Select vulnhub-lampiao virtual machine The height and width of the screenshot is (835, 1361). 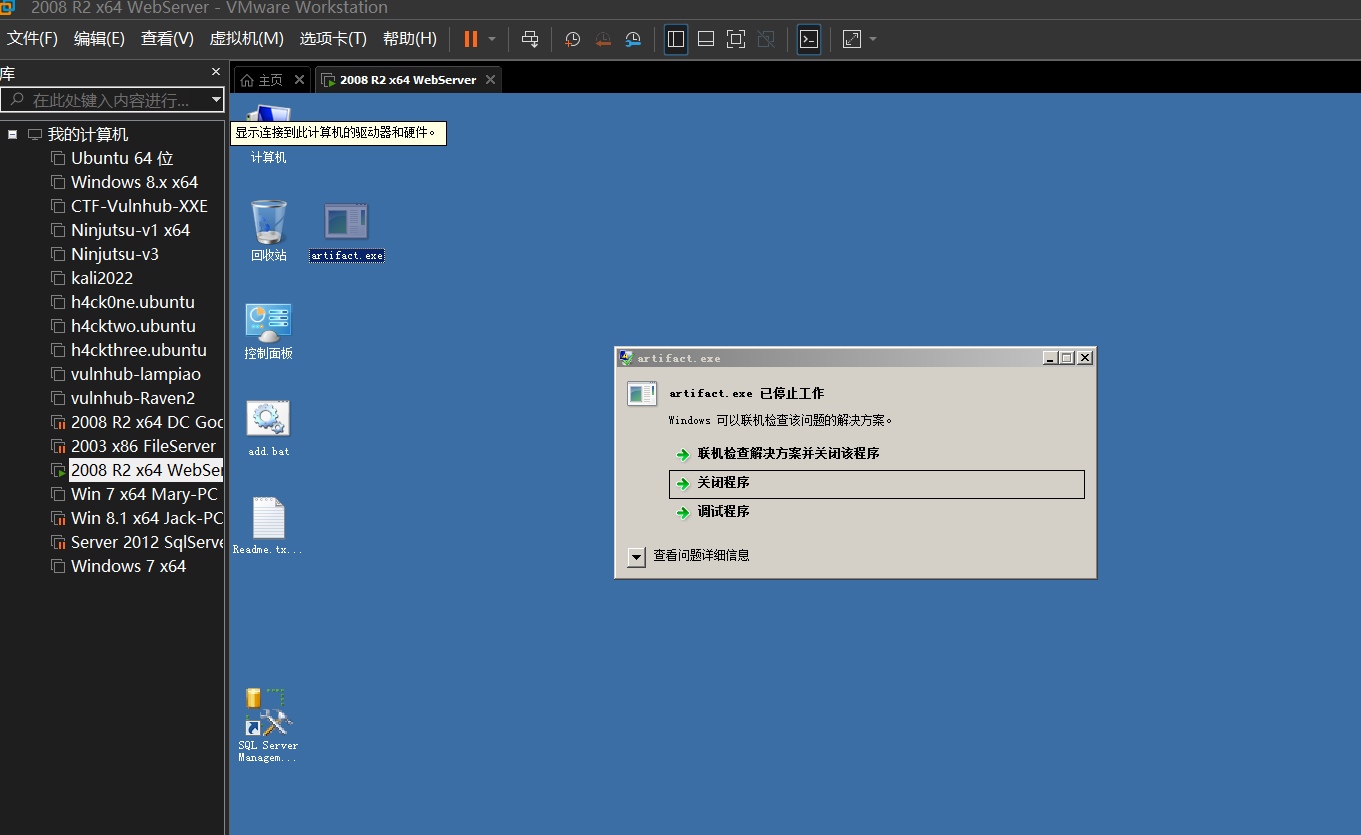[x=136, y=374]
